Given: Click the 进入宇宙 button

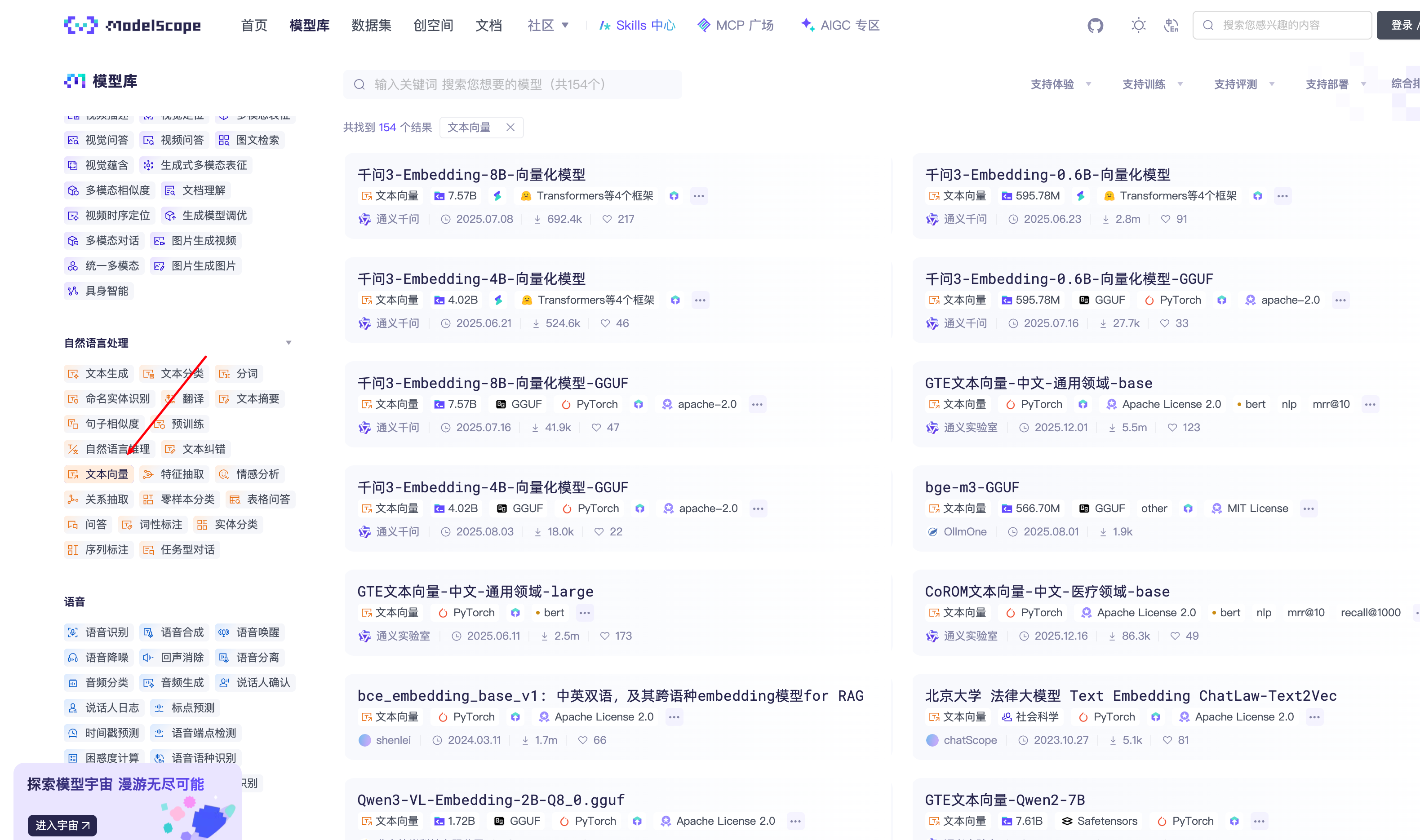Looking at the screenshot, I should 62,825.
